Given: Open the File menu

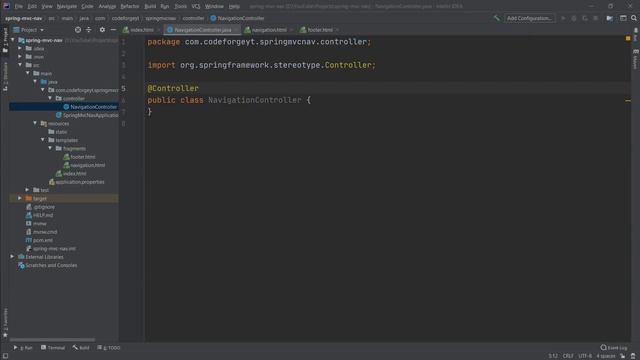Looking at the screenshot, I should (x=19, y=6).
